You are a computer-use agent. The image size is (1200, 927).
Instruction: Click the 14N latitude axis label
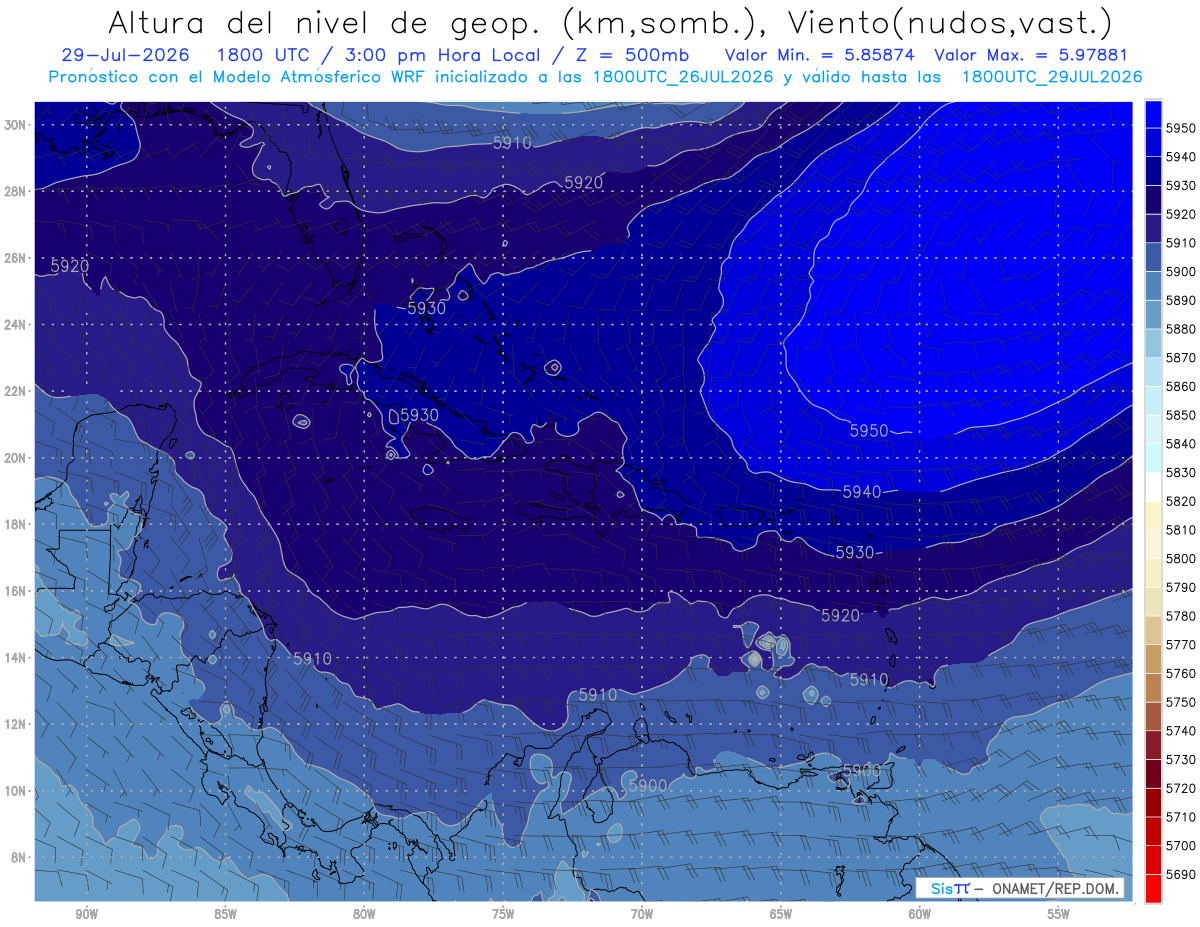point(15,658)
